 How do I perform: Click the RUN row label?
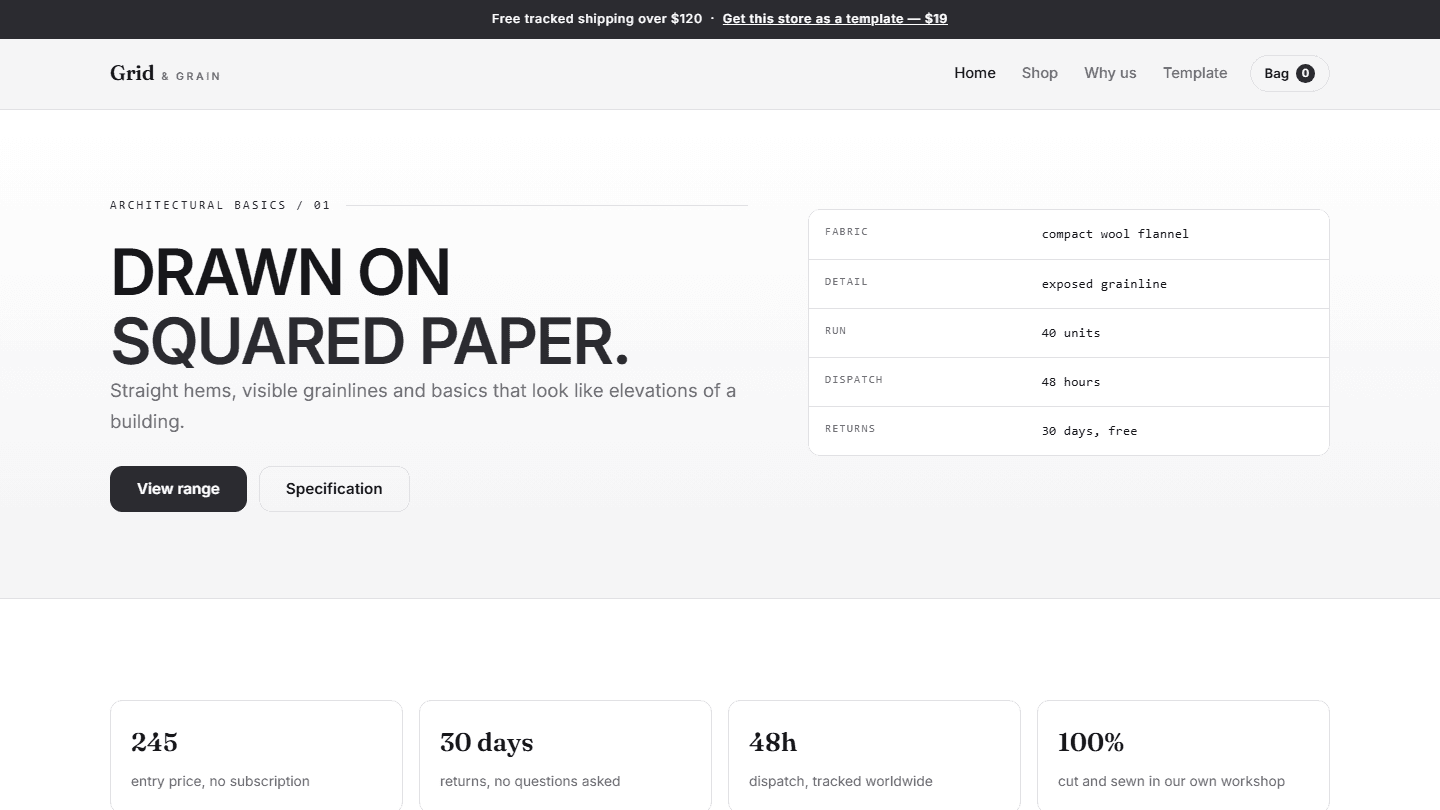tap(835, 331)
